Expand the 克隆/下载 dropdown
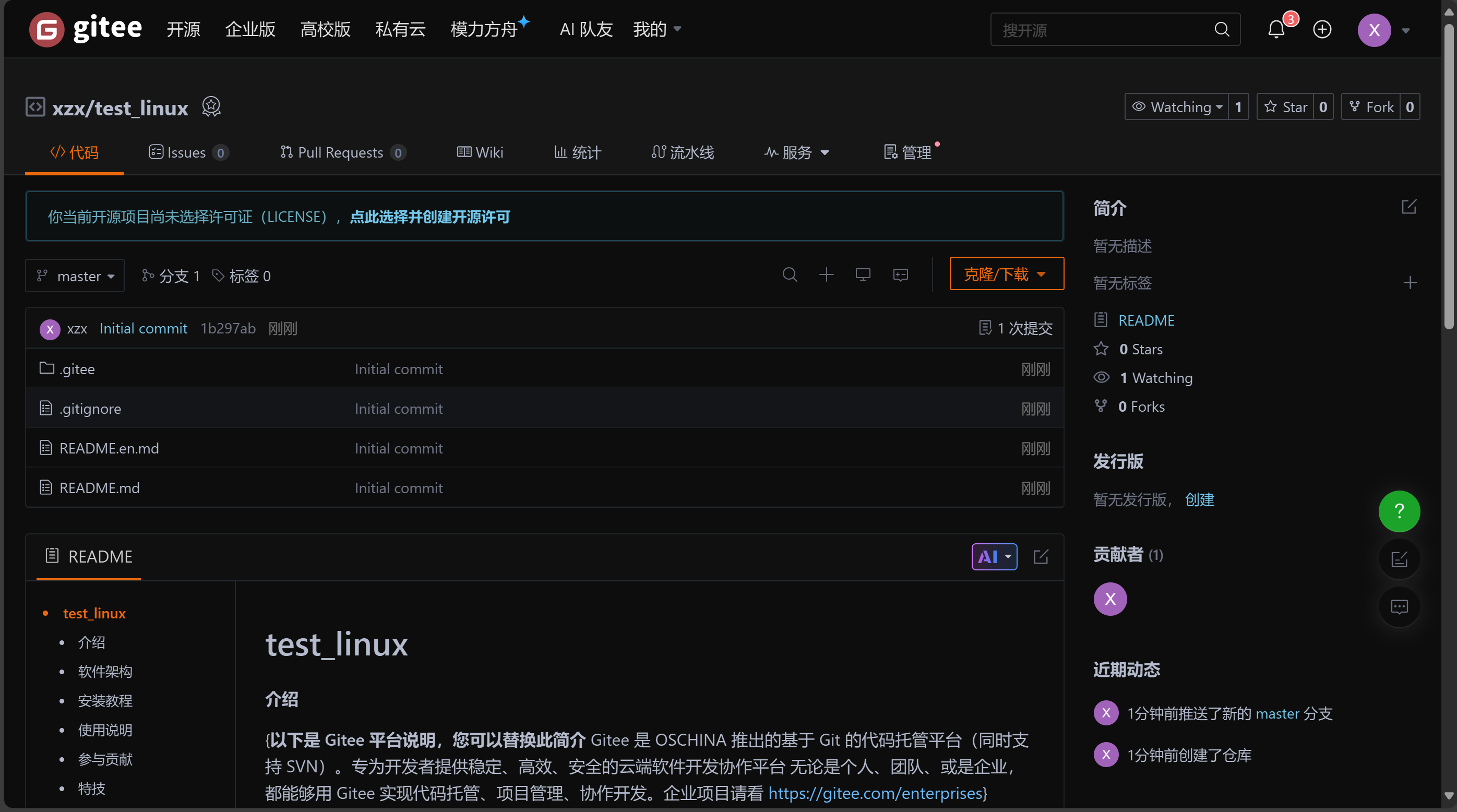Screen dimensions: 1457x812 [x=1006, y=274]
